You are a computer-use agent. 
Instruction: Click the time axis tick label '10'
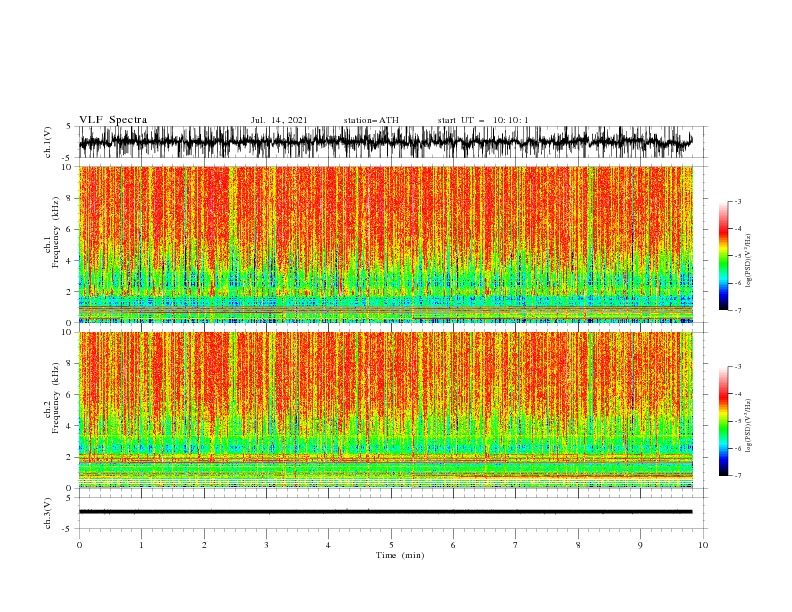pos(703,545)
